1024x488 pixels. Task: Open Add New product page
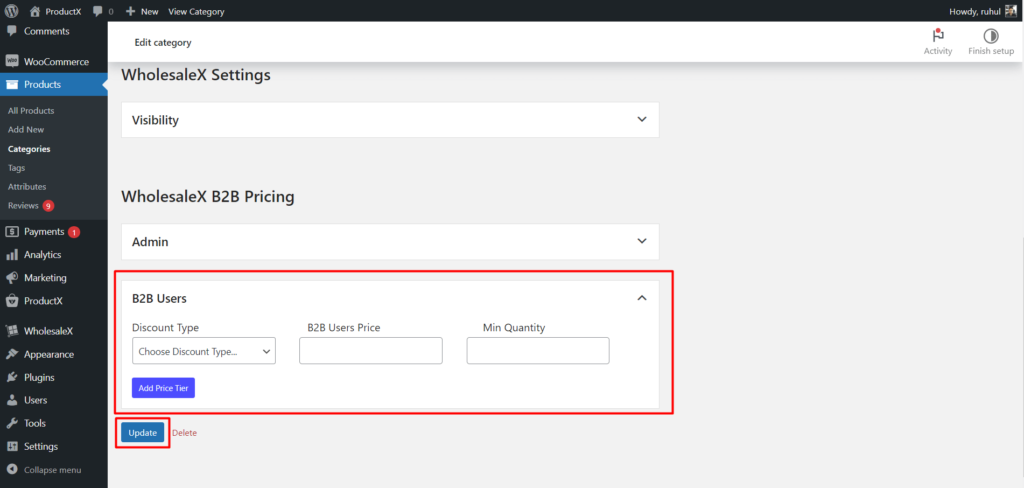pyautogui.click(x=26, y=129)
